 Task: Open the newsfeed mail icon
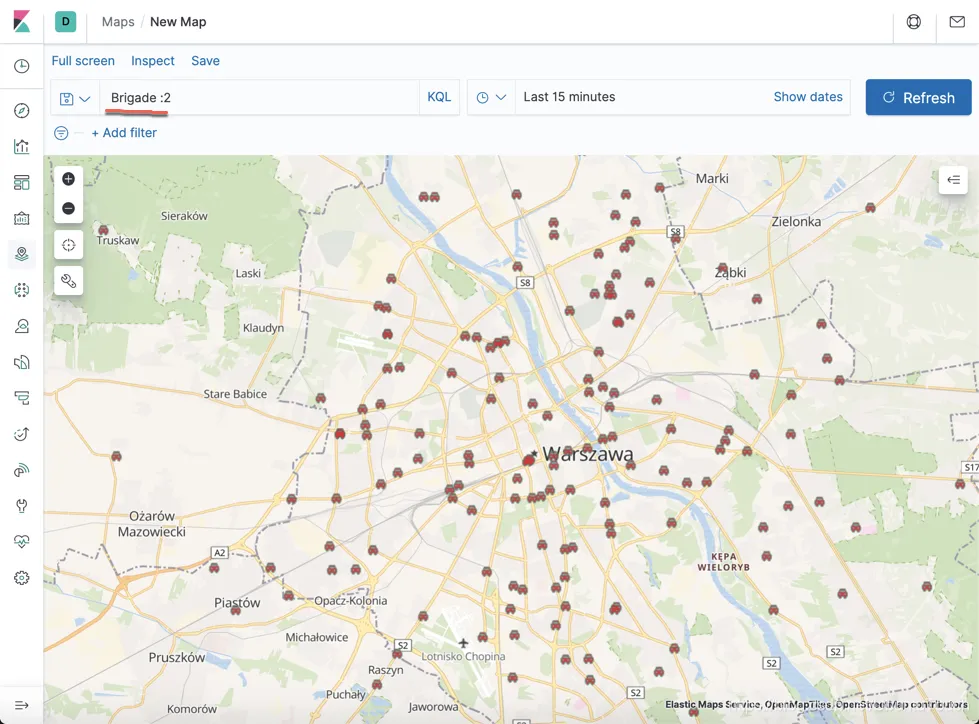point(957,22)
